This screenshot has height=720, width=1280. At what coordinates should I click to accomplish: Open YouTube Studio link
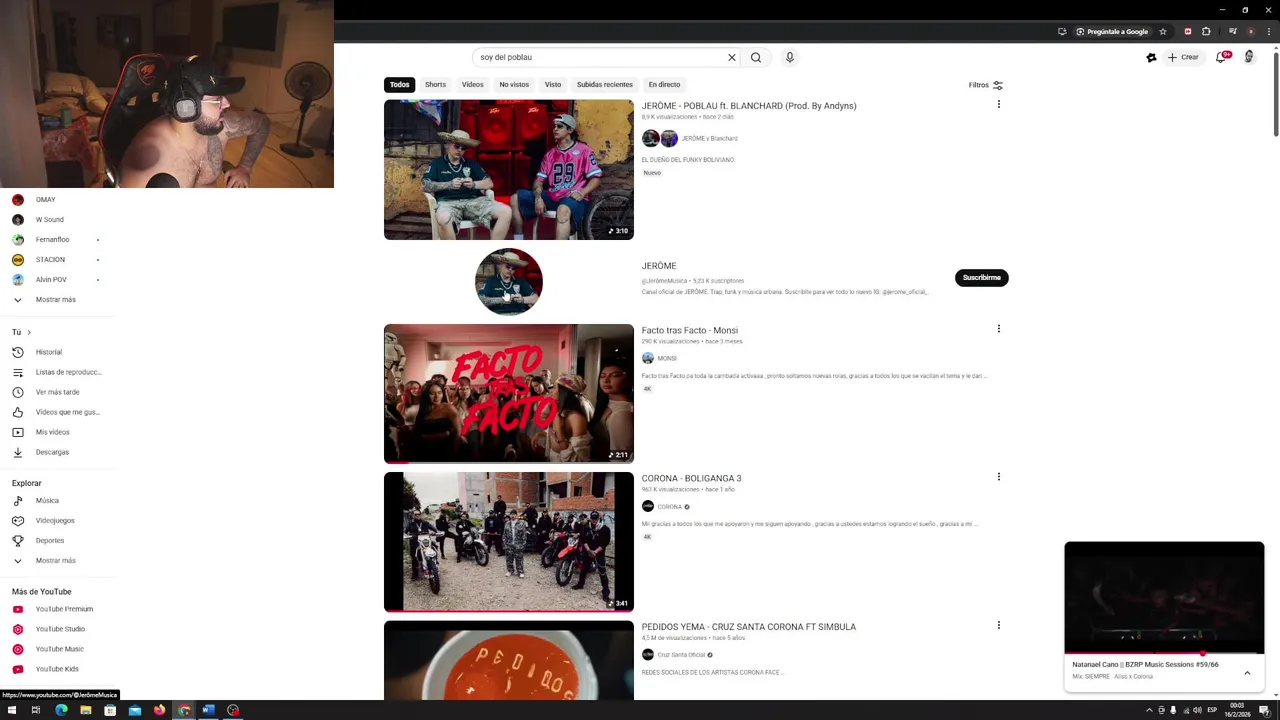click(58, 629)
